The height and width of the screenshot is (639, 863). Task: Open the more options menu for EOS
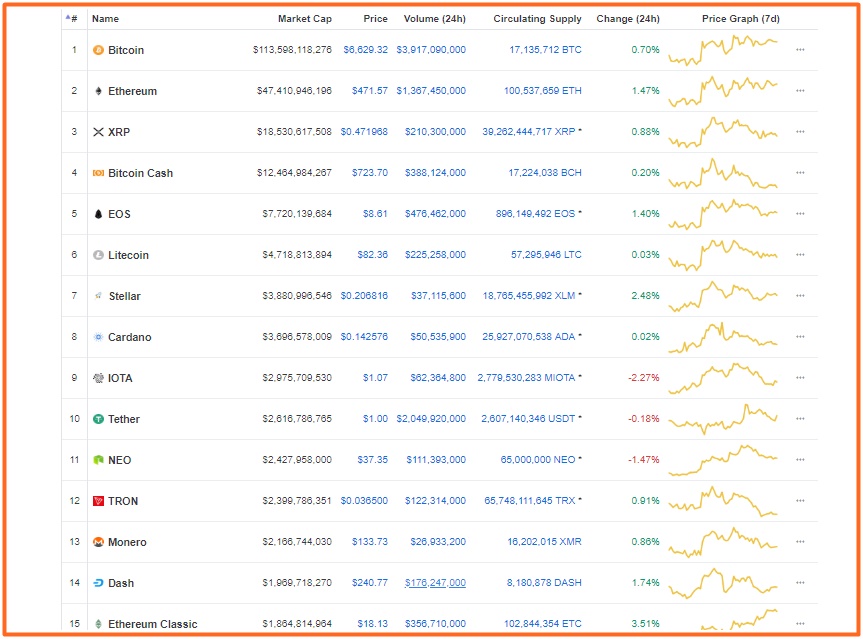pos(800,214)
